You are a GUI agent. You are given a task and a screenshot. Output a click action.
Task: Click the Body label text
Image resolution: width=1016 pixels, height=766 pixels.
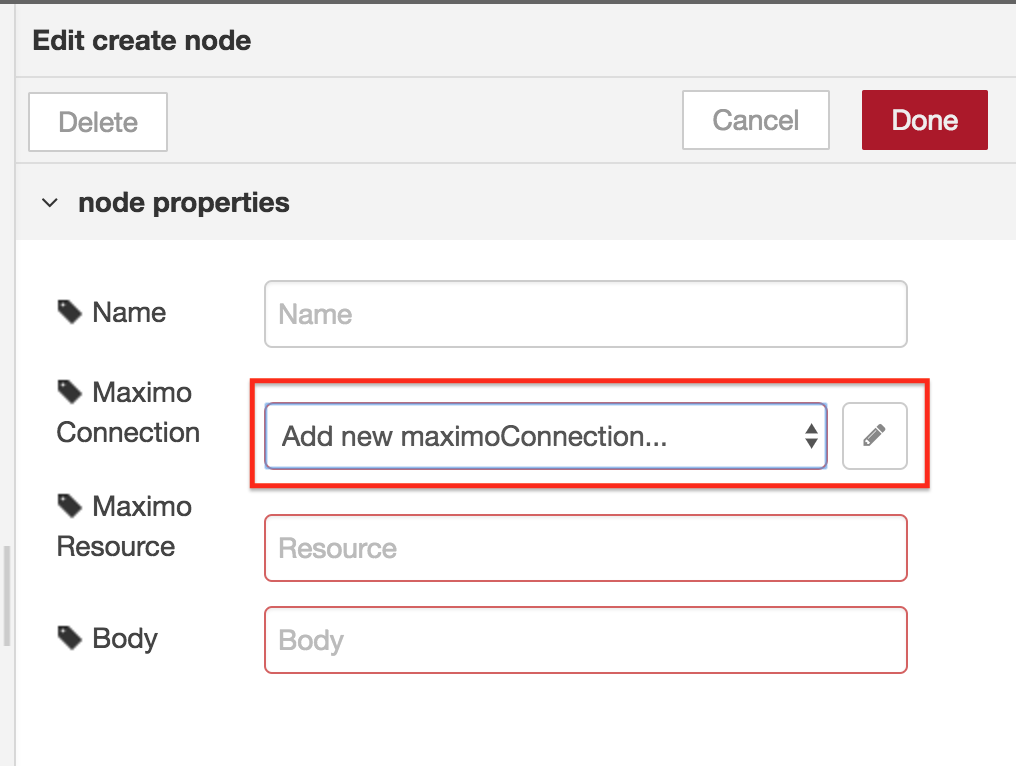125,638
